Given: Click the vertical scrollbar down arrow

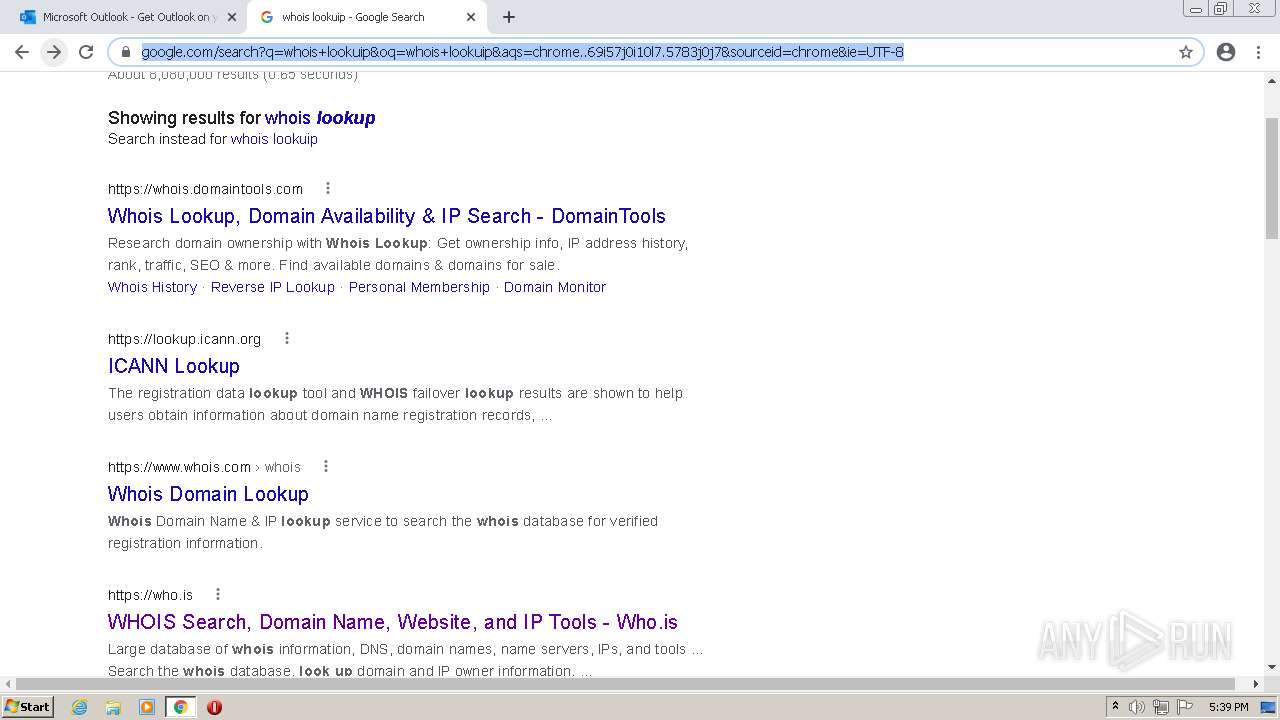Looking at the screenshot, I should pyautogui.click(x=1272, y=668).
